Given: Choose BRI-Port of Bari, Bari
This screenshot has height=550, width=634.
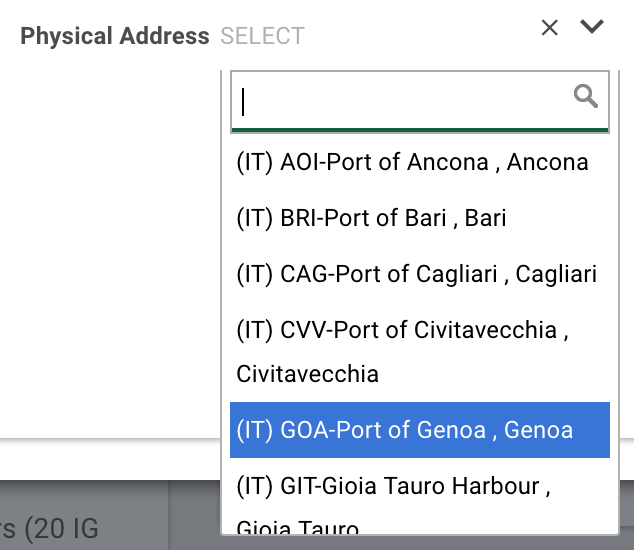Looking at the screenshot, I should (371, 218).
